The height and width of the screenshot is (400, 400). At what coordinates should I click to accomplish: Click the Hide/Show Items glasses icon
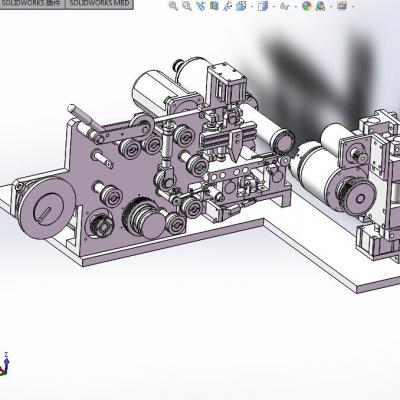pos(284,6)
